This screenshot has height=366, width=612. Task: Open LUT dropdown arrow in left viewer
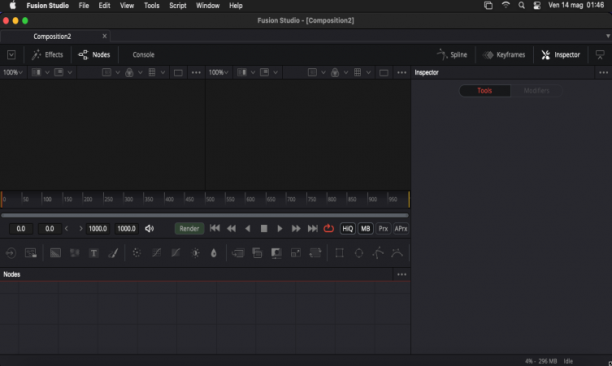(x=163, y=72)
